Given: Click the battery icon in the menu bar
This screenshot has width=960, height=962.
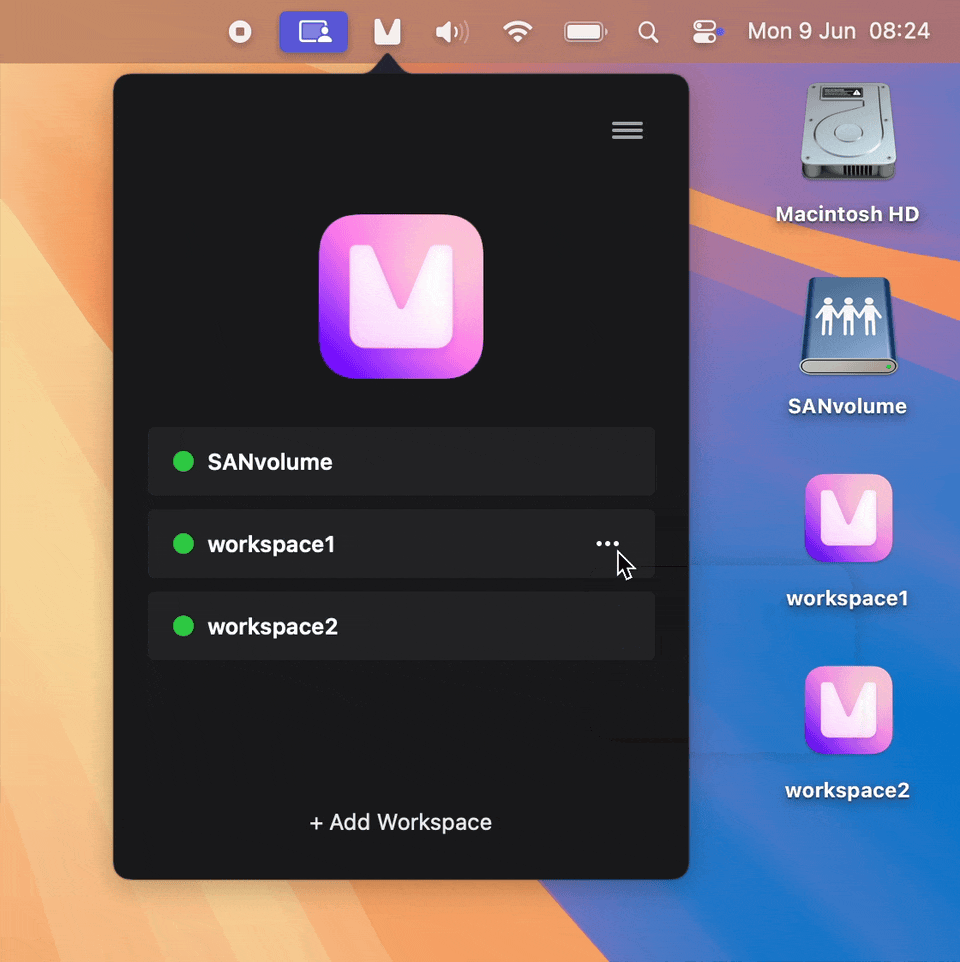Looking at the screenshot, I should pos(585,31).
